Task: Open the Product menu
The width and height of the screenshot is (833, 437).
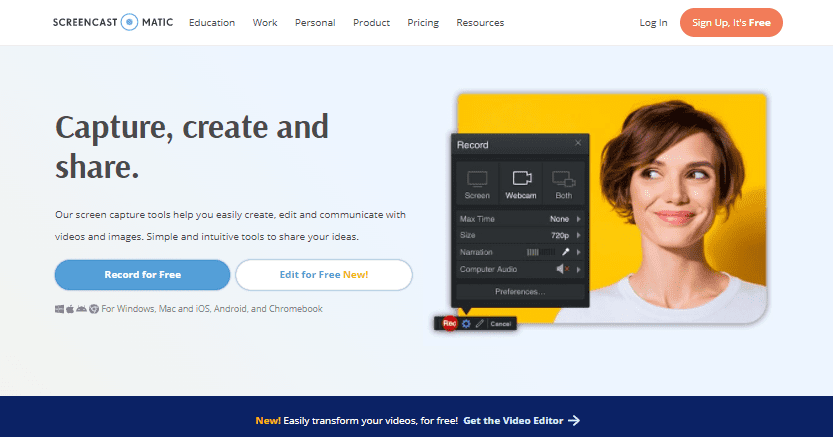Action: (371, 23)
